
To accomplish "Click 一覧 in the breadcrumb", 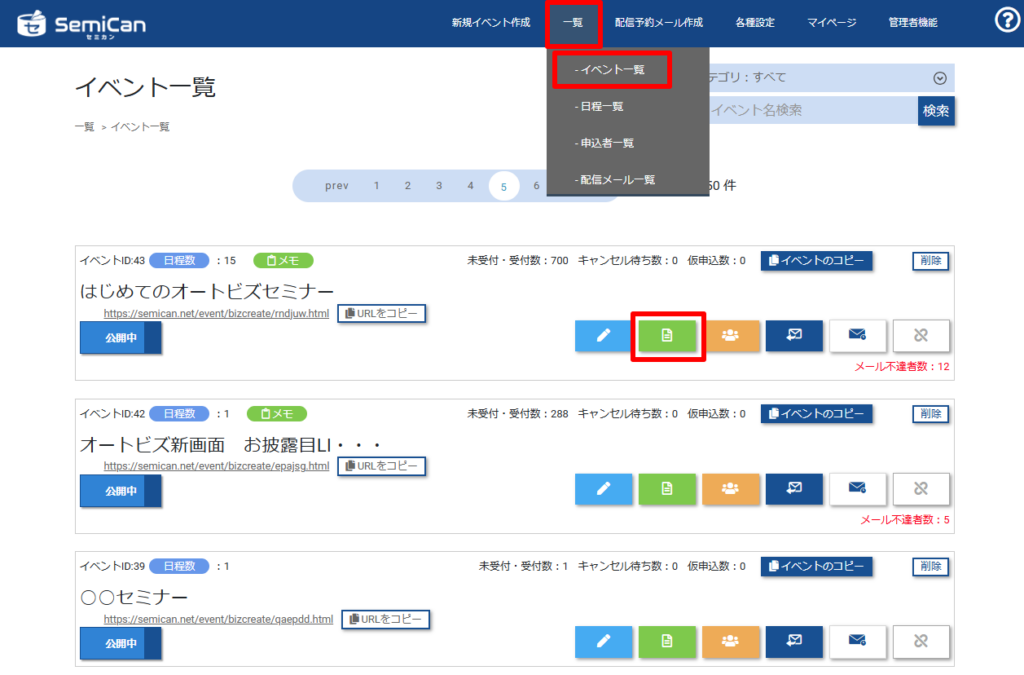I will click(x=84, y=127).
